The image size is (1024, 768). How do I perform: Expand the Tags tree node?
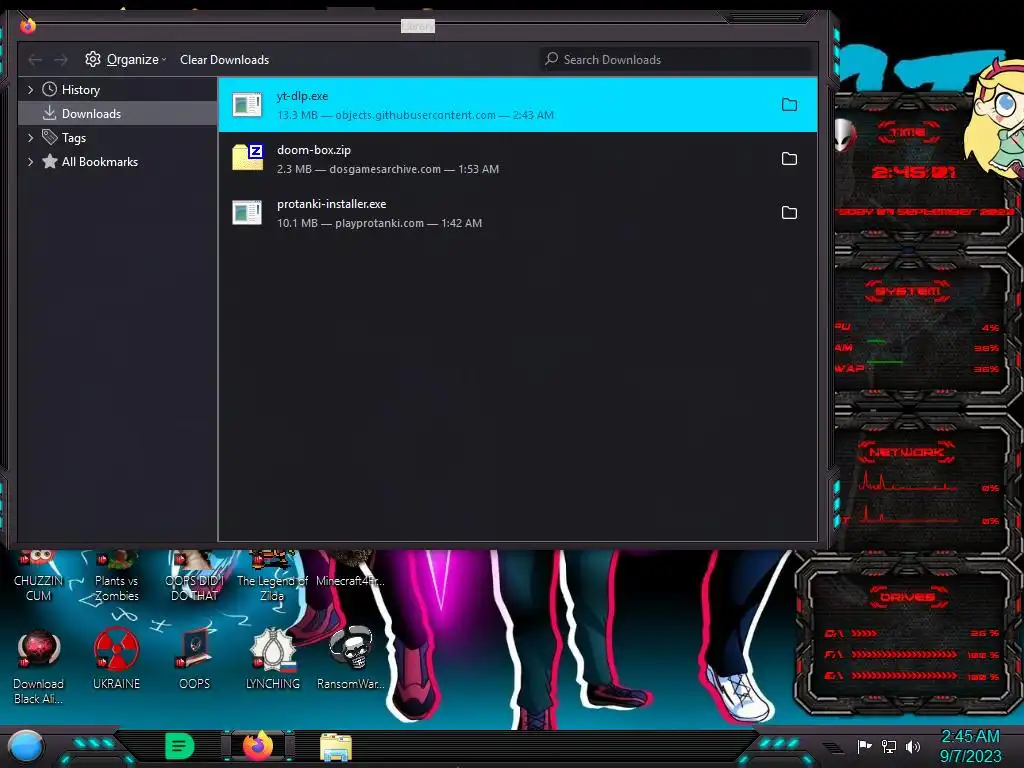point(30,138)
